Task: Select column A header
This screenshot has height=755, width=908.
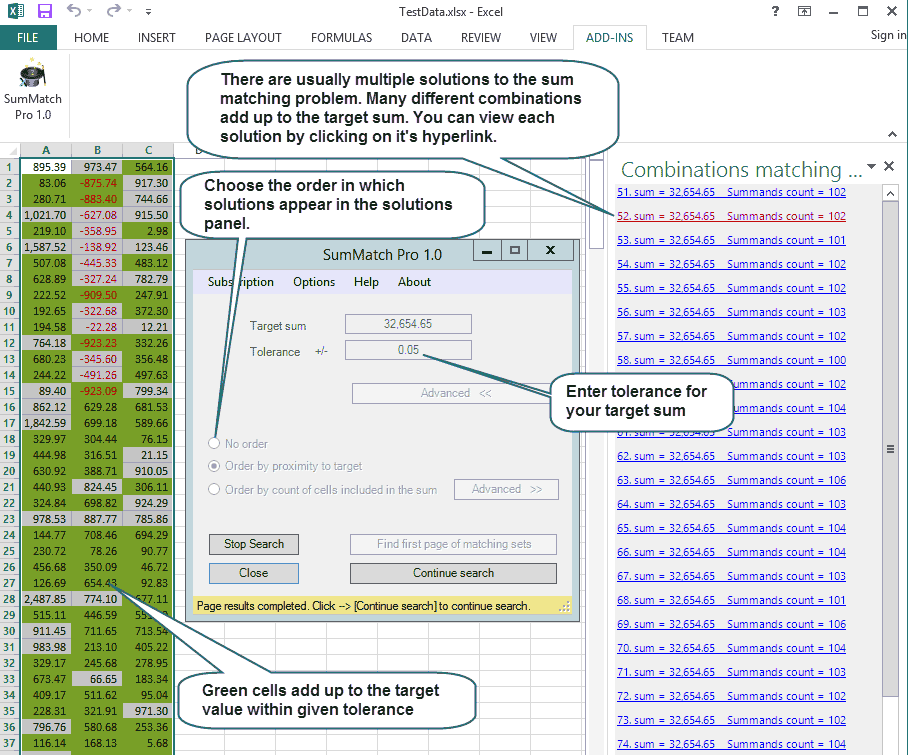Action: click(46, 150)
